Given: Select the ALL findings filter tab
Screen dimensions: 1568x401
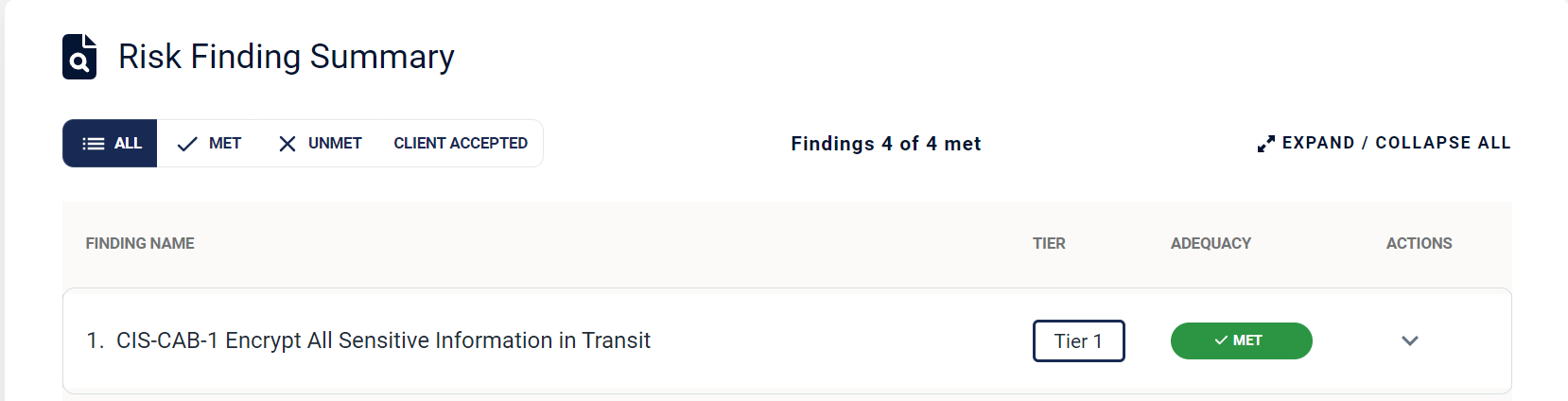Looking at the screenshot, I should point(110,144).
